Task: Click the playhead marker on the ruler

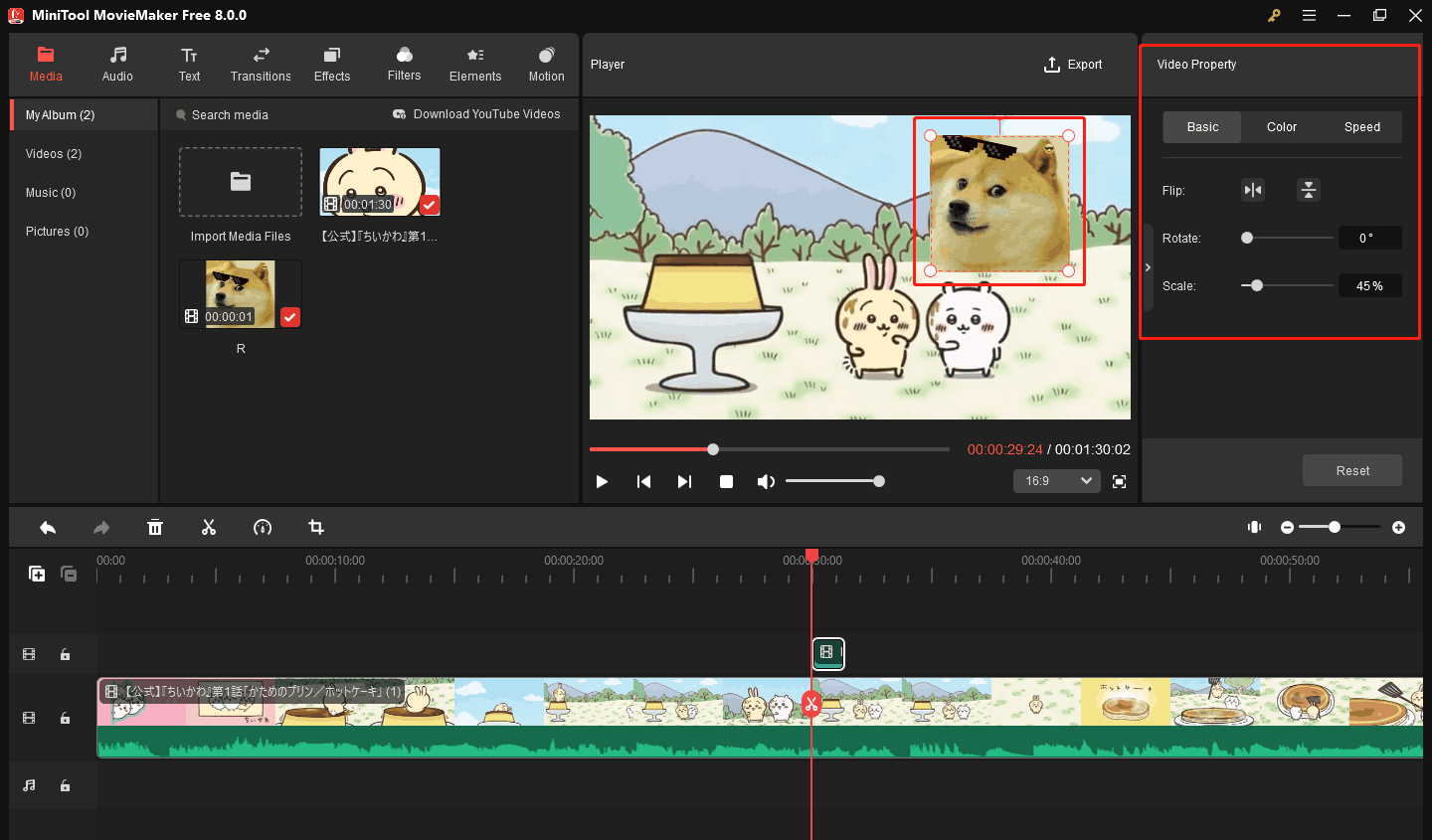Action: click(x=811, y=556)
